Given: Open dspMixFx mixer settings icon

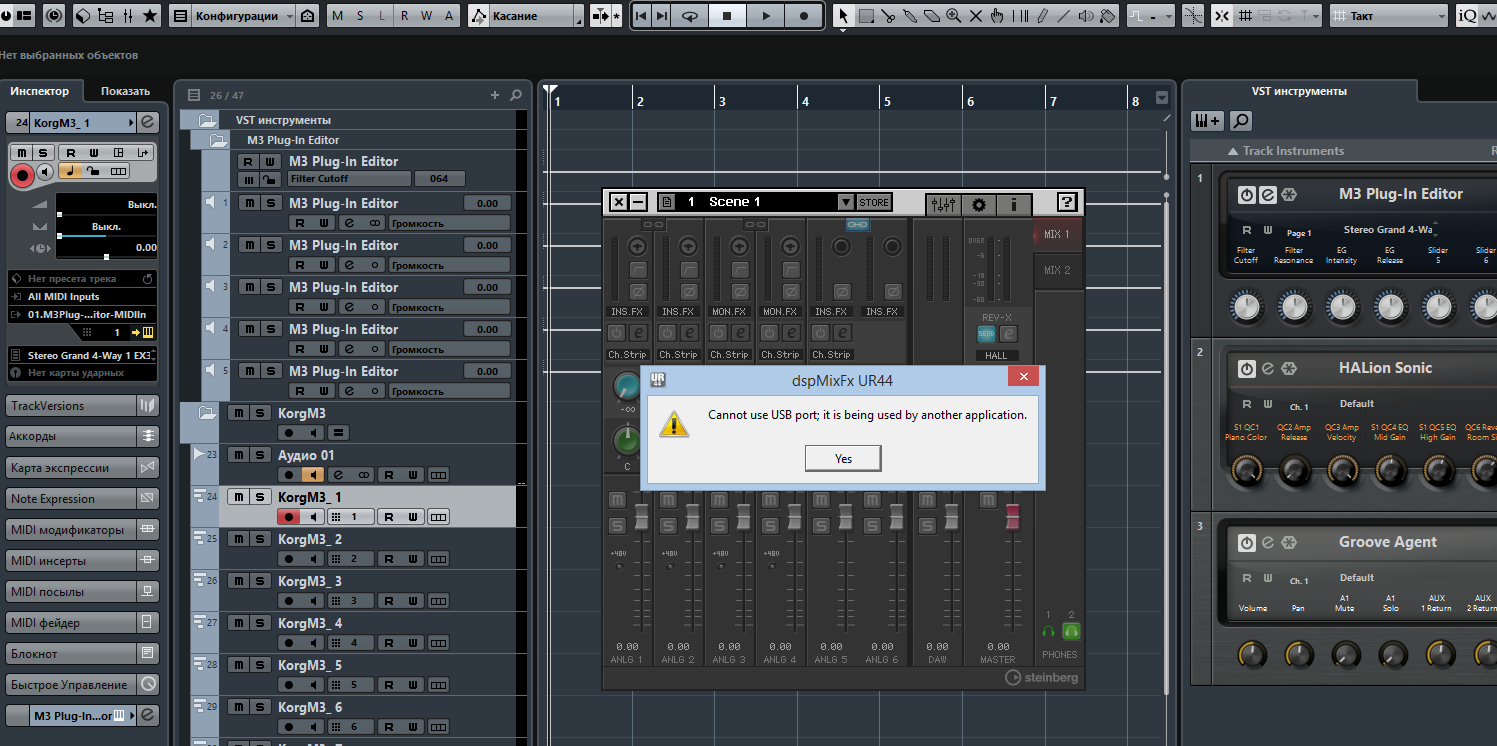Looking at the screenshot, I should coord(942,203).
